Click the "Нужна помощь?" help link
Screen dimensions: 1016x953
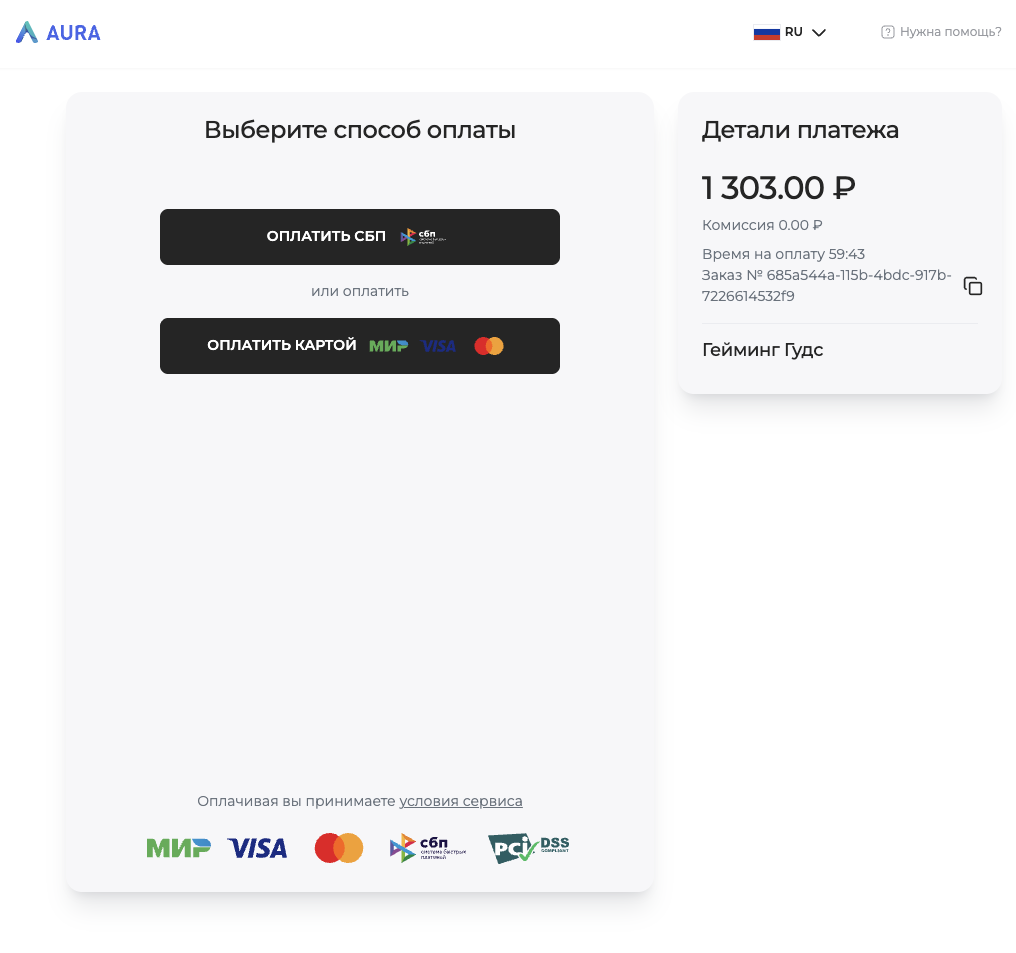tap(950, 32)
